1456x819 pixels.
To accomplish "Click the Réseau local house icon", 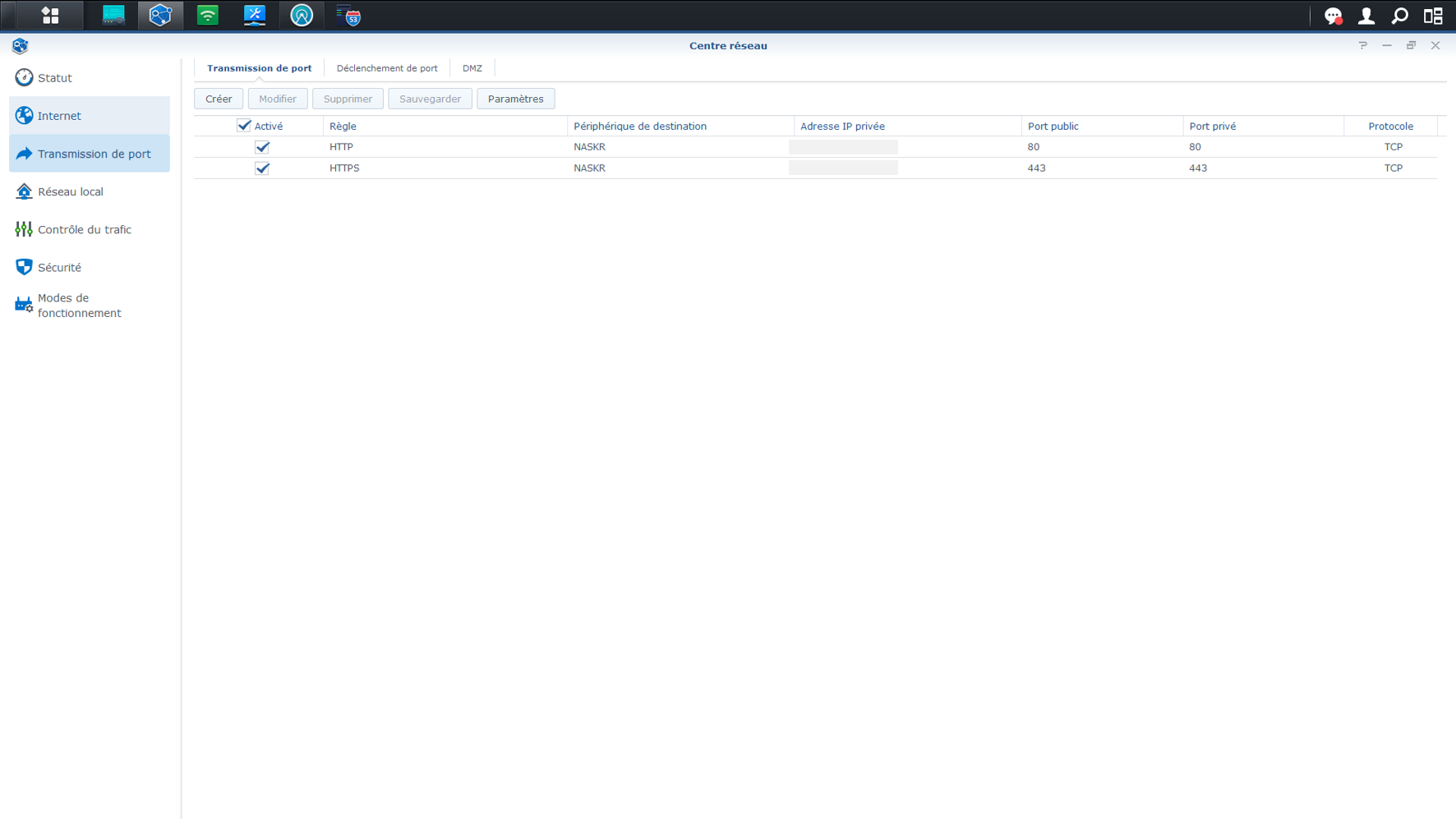I will click(24, 191).
